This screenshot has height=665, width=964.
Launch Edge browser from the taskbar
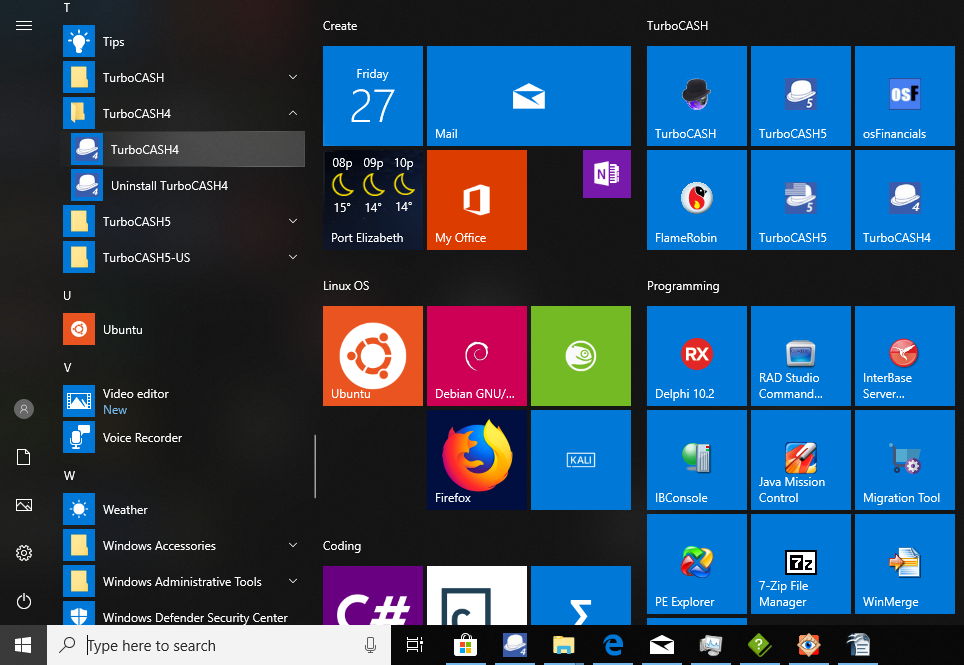tap(613, 645)
